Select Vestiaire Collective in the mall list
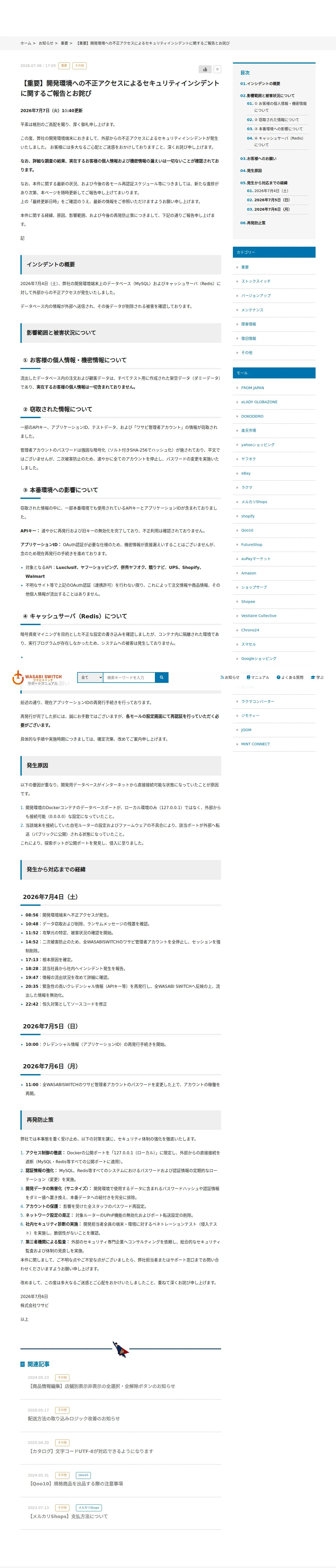This screenshot has height=1568, width=336. point(259,616)
